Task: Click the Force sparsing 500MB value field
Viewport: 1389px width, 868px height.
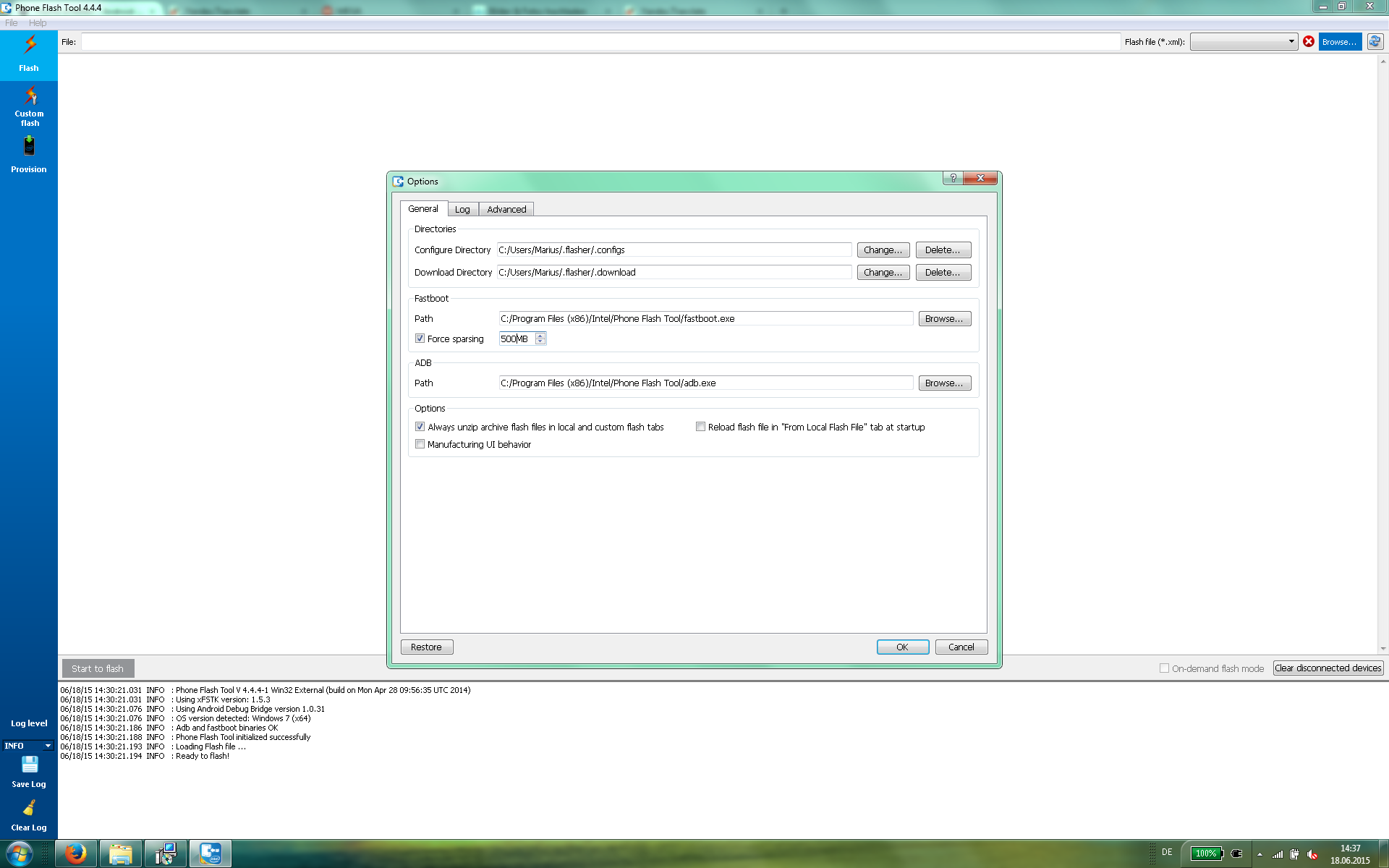Action: click(x=517, y=339)
